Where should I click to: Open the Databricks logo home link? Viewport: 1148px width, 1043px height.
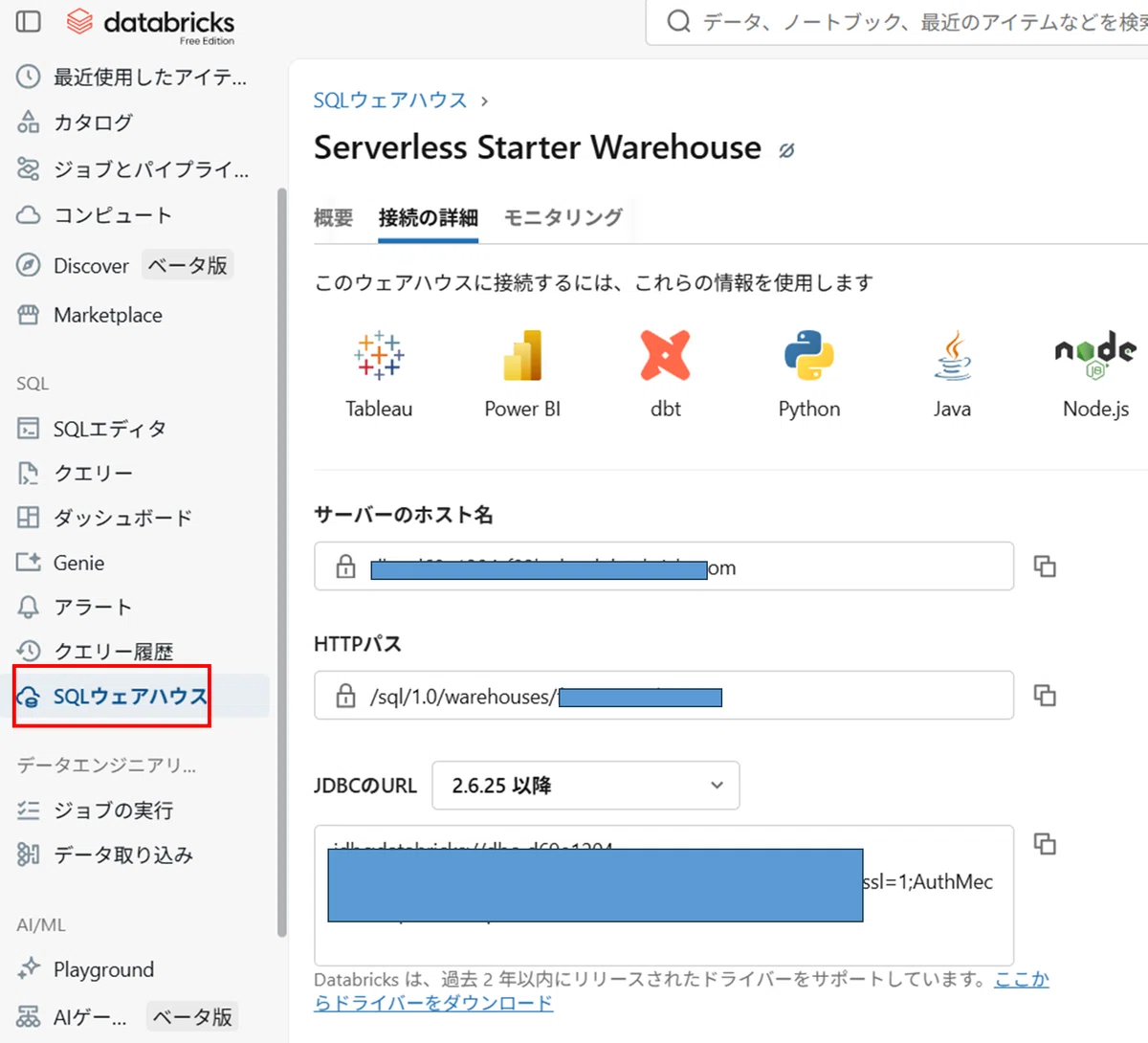click(151, 24)
